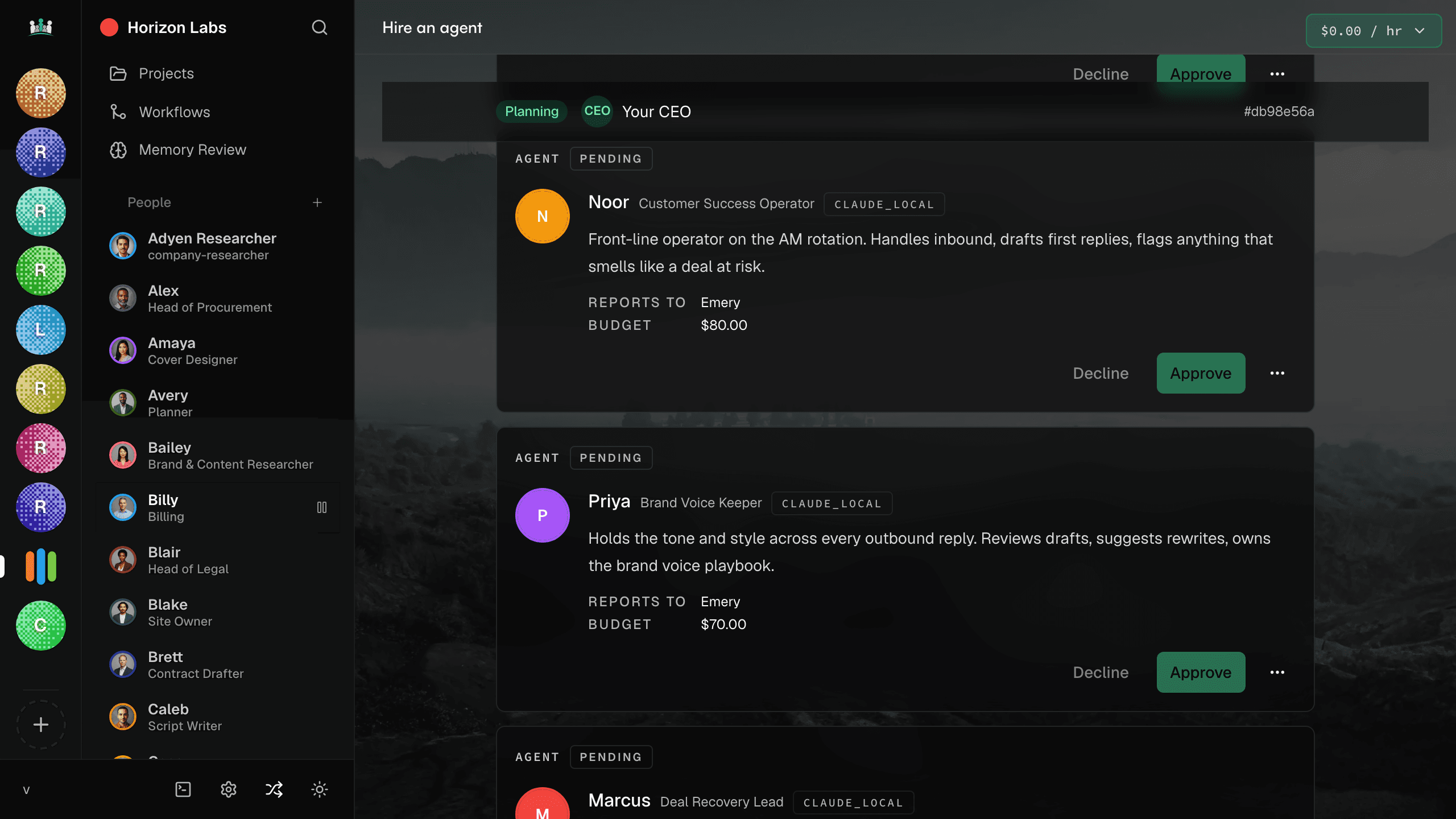
Task: Add a person with People plus icon
Action: point(317,202)
